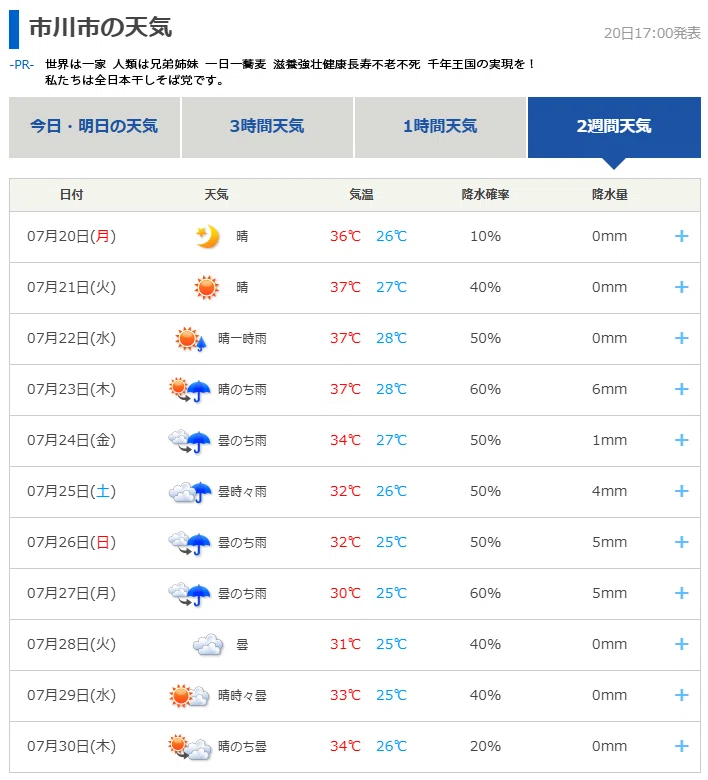Expand the 07月24日(金) forecast details

point(681,440)
